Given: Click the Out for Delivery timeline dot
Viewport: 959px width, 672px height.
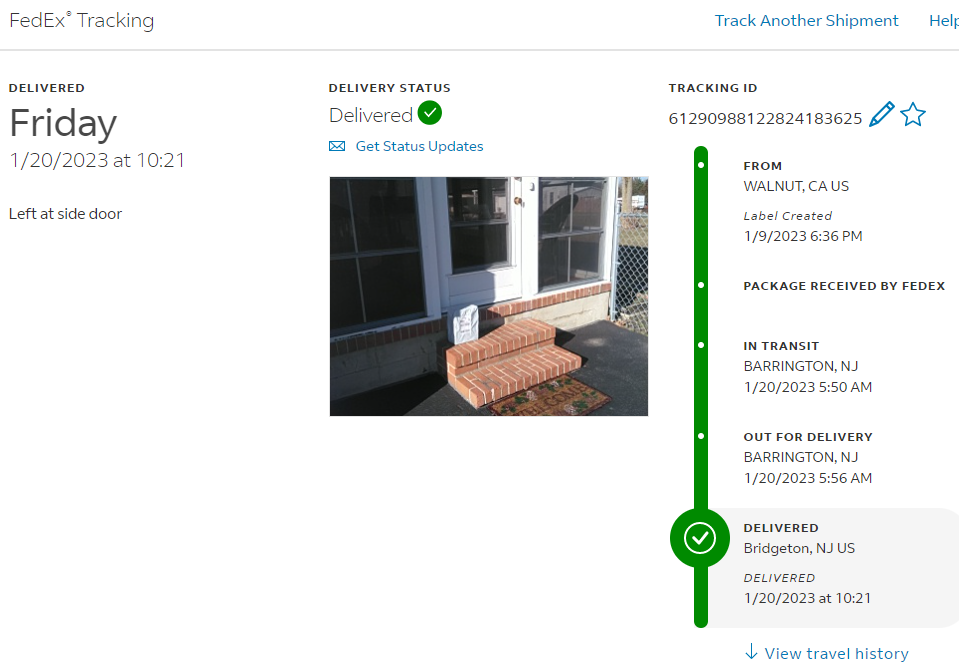Looking at the screenshot, I should 701,436.
